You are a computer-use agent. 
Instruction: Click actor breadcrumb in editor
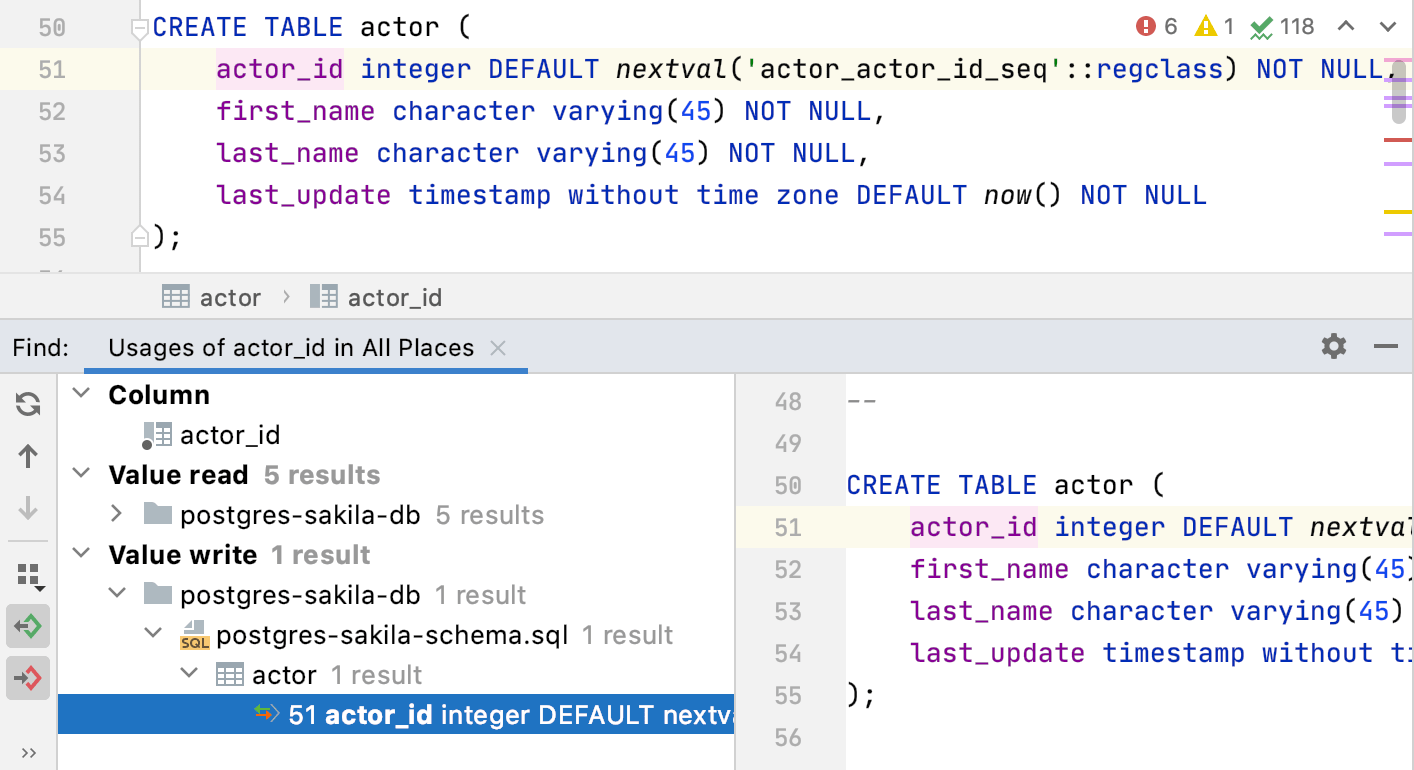[230, 298]
